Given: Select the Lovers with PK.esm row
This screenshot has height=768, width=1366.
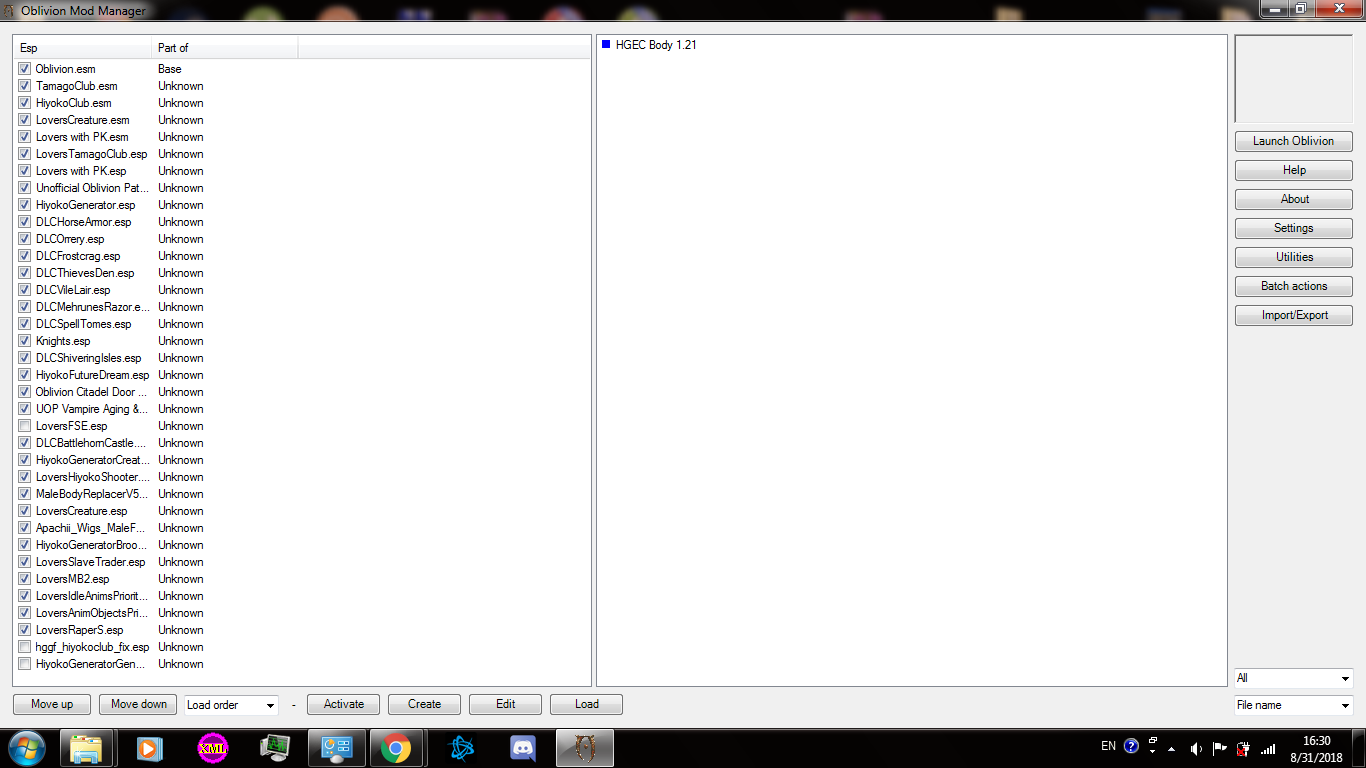Looking at the screenshot, I should coord(82,137).
